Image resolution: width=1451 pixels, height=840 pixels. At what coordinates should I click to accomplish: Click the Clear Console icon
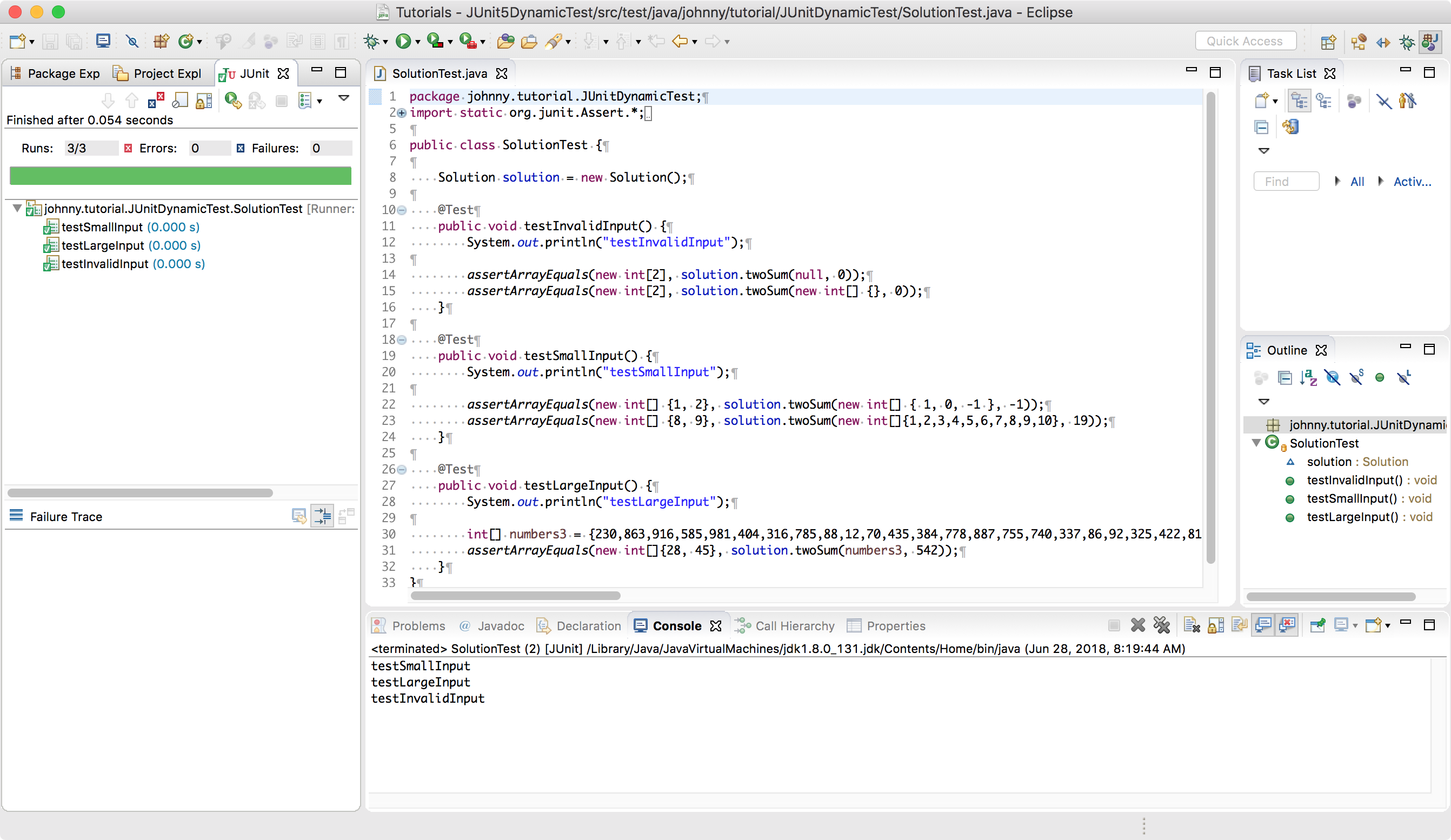coord(1192,625)
